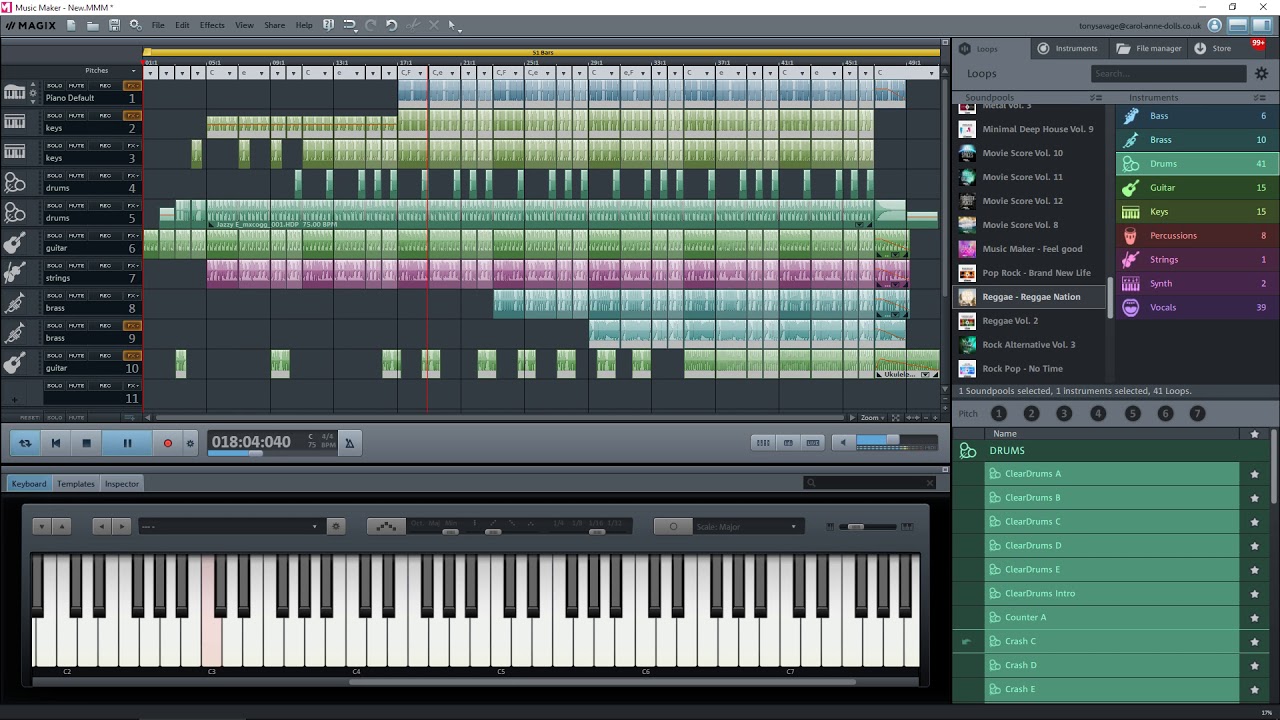1280x720 pixels.
Task: Solo the drums track 4
Action: (55, 176)
